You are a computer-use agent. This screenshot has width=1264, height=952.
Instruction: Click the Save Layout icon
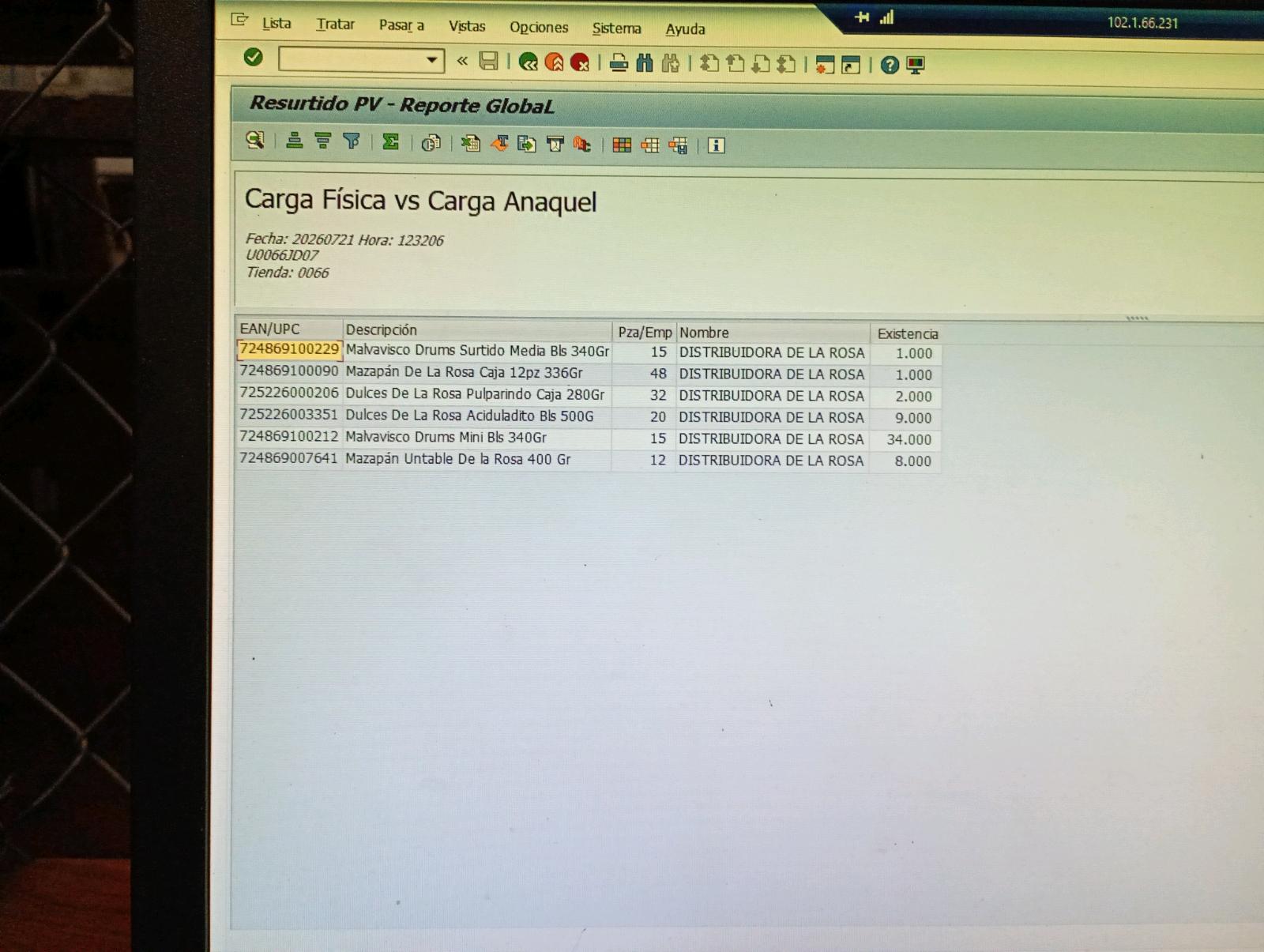pyautogui.click(x=678, y=145)
